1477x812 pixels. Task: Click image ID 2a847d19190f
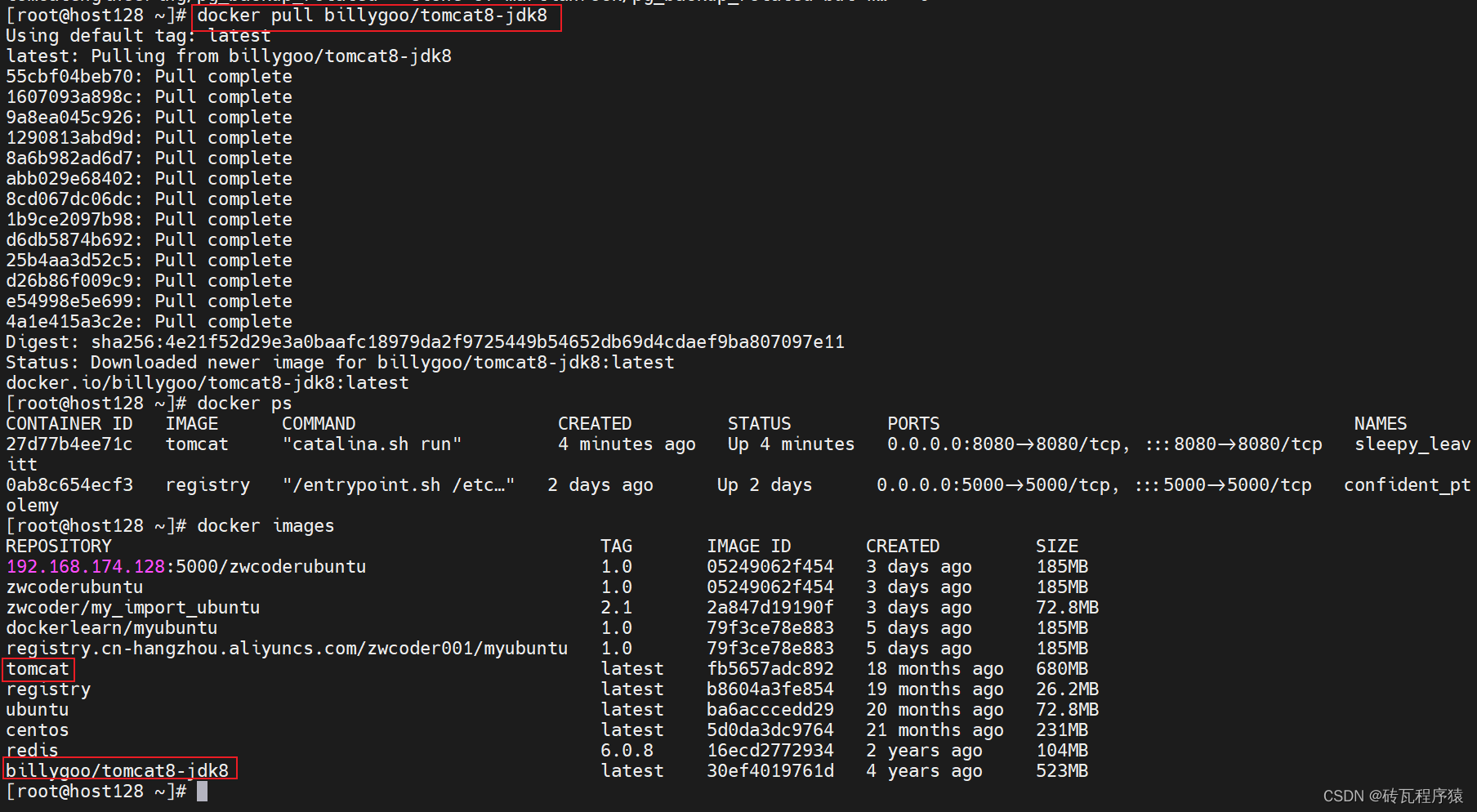(770, 608)
